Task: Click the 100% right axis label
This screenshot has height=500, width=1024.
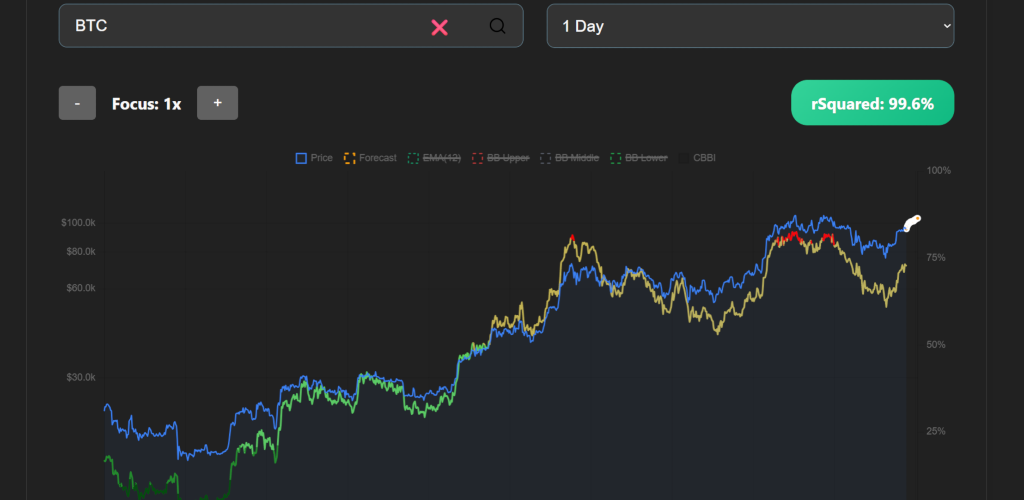Action: tap(938, 170)
